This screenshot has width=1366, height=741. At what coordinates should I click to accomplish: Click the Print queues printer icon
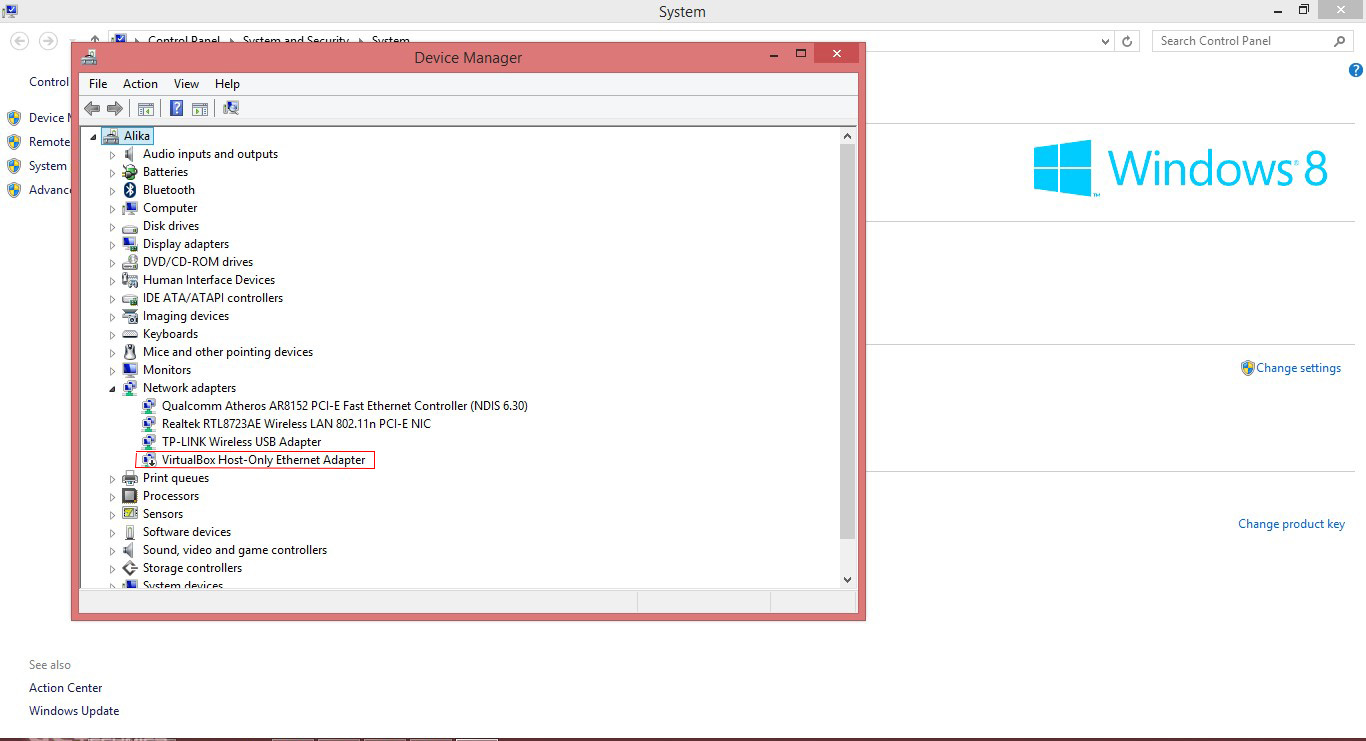129,478
